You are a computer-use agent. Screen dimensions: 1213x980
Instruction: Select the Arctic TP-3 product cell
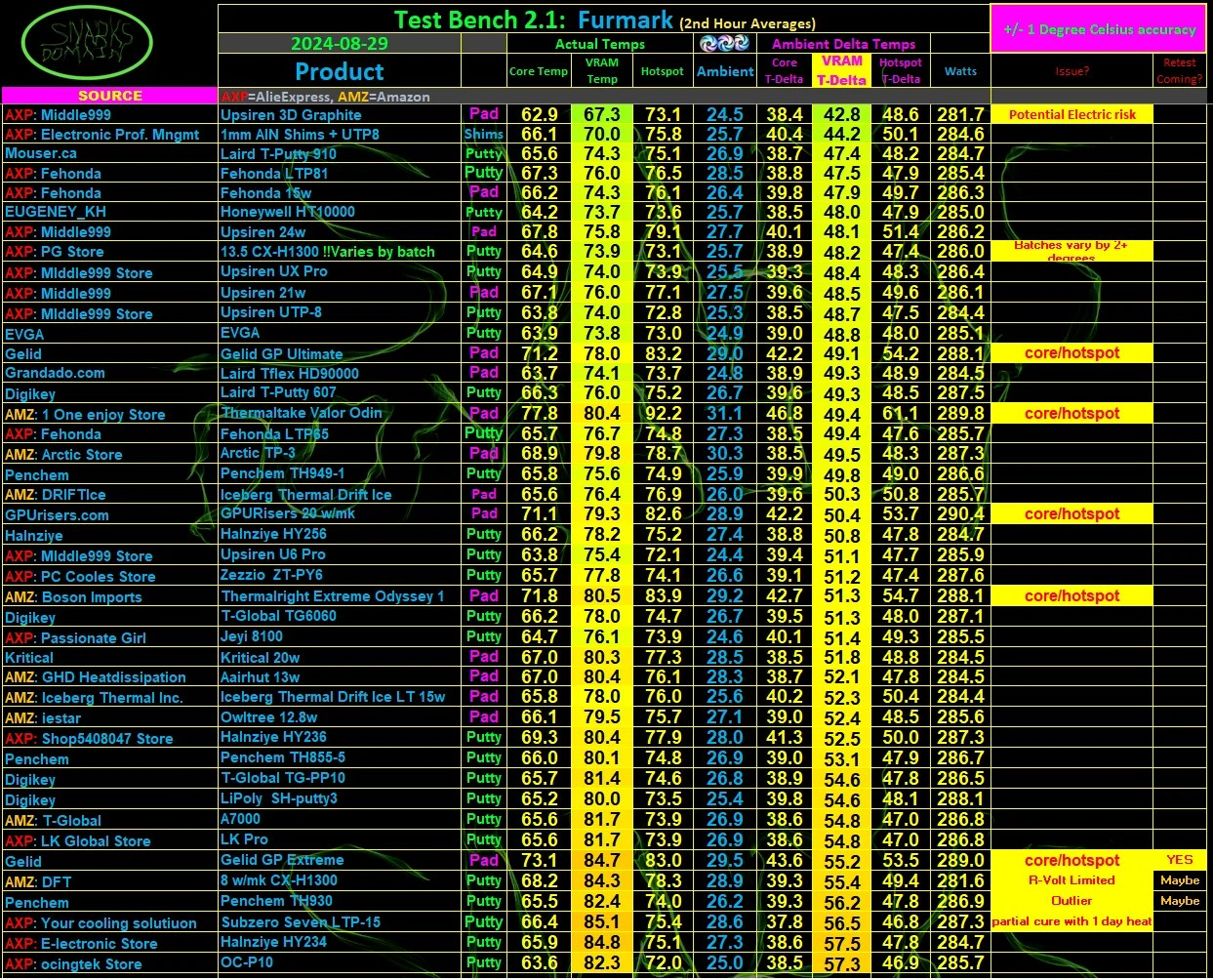tap(340, 453)
